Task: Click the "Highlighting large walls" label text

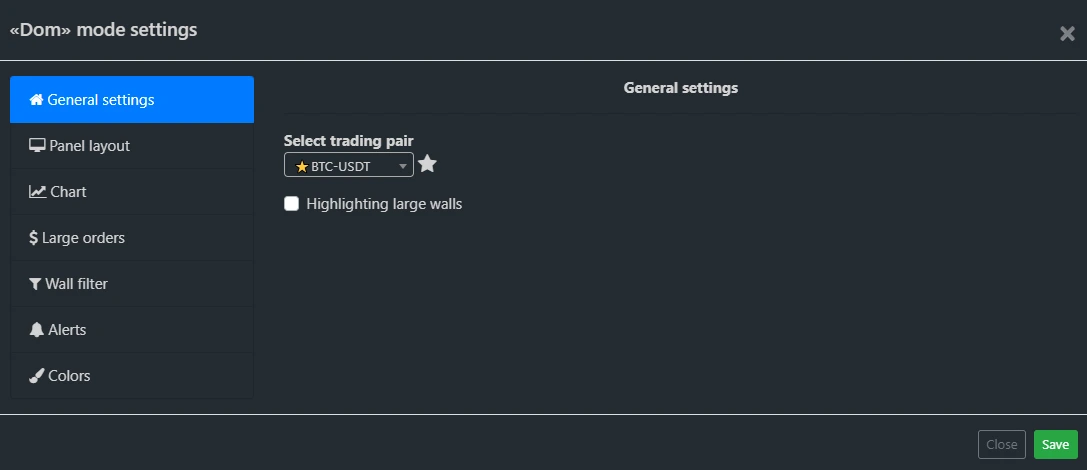Action: [384, 204]
